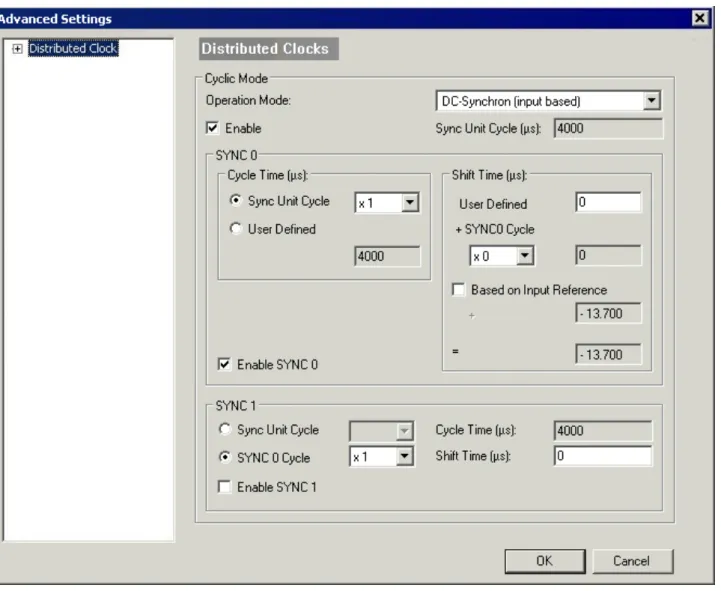Click SYNC 0 cycle time 4000 field
This screenshot has height=591, width=721.
387,256
